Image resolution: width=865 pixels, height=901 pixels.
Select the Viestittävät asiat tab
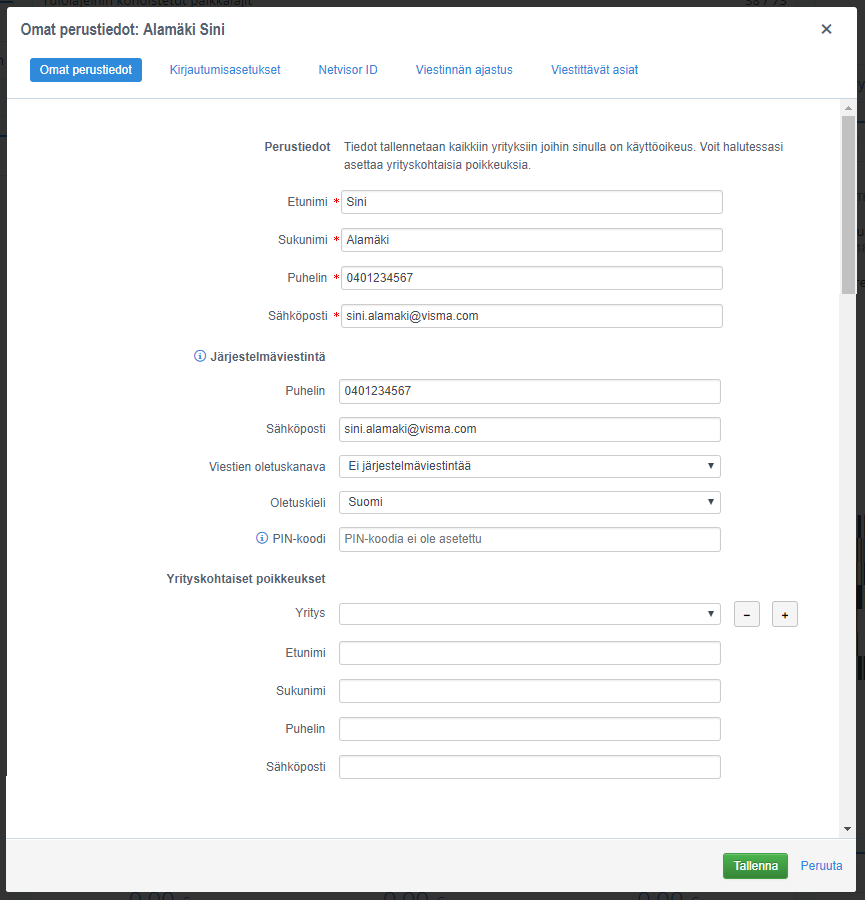[594, 70]
